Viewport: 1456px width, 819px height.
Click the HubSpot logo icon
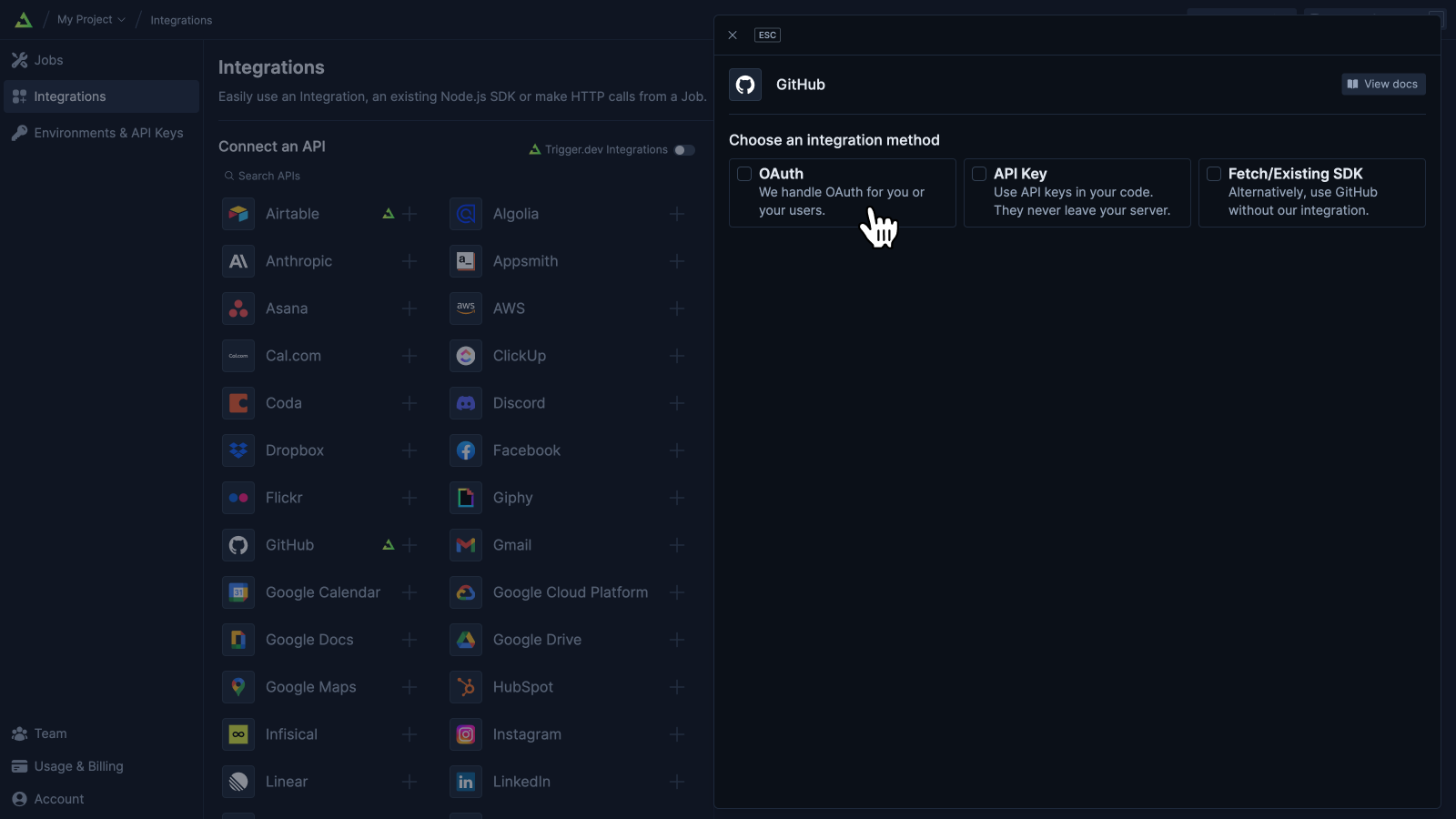466,687
